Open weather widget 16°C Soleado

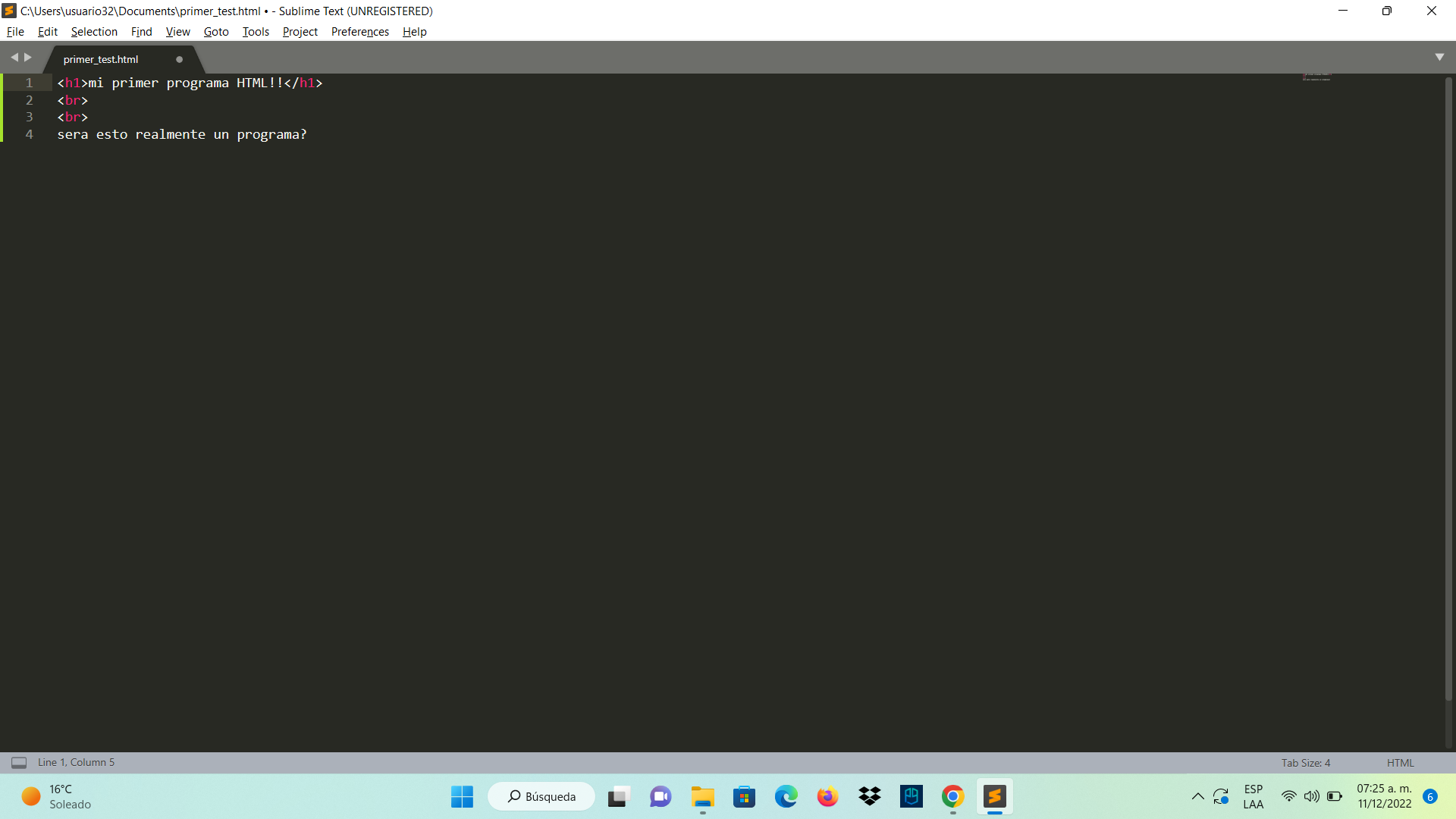56,796
